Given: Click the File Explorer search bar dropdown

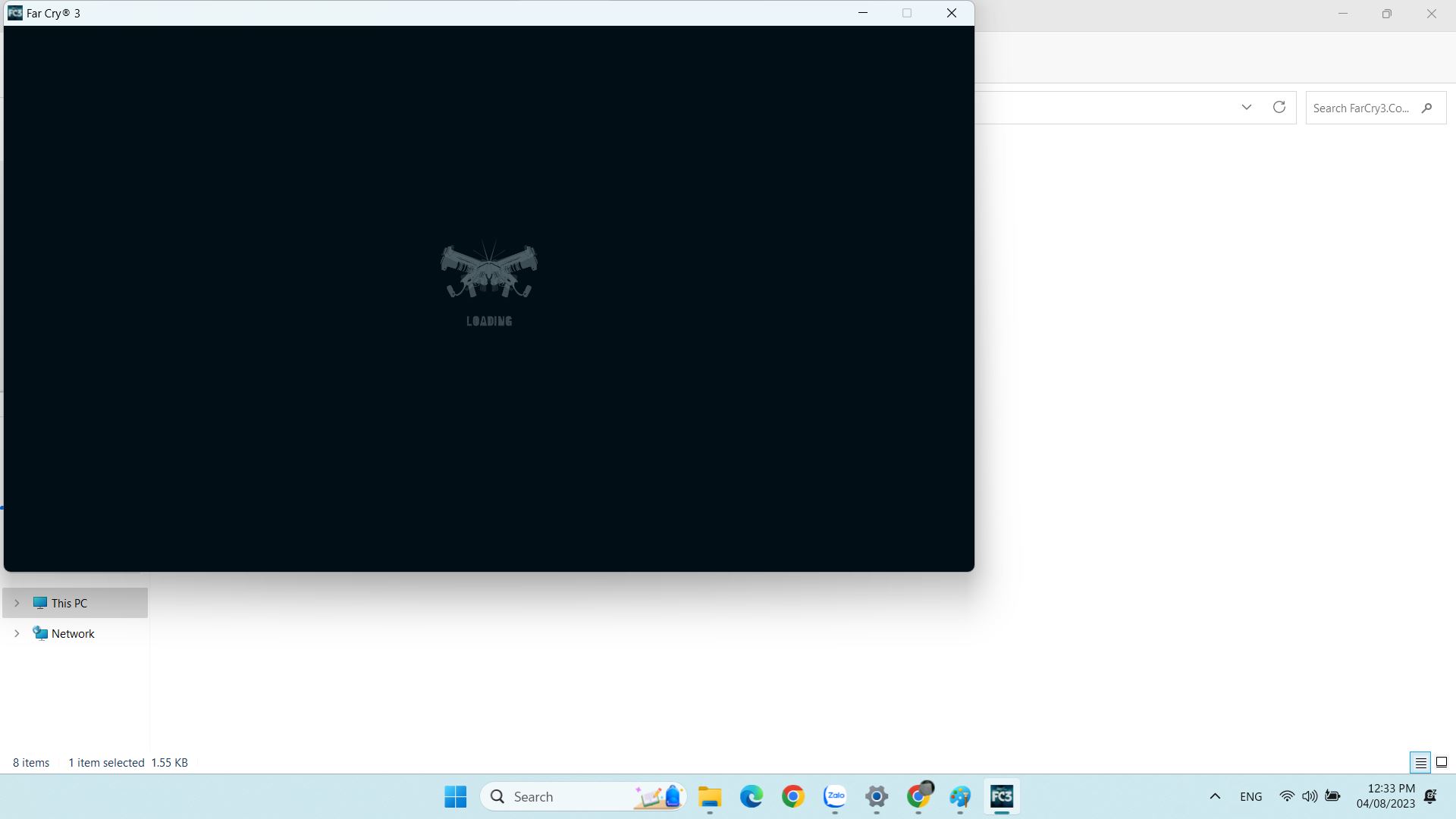Looking at the screenshot, I should coord(1246,108).
